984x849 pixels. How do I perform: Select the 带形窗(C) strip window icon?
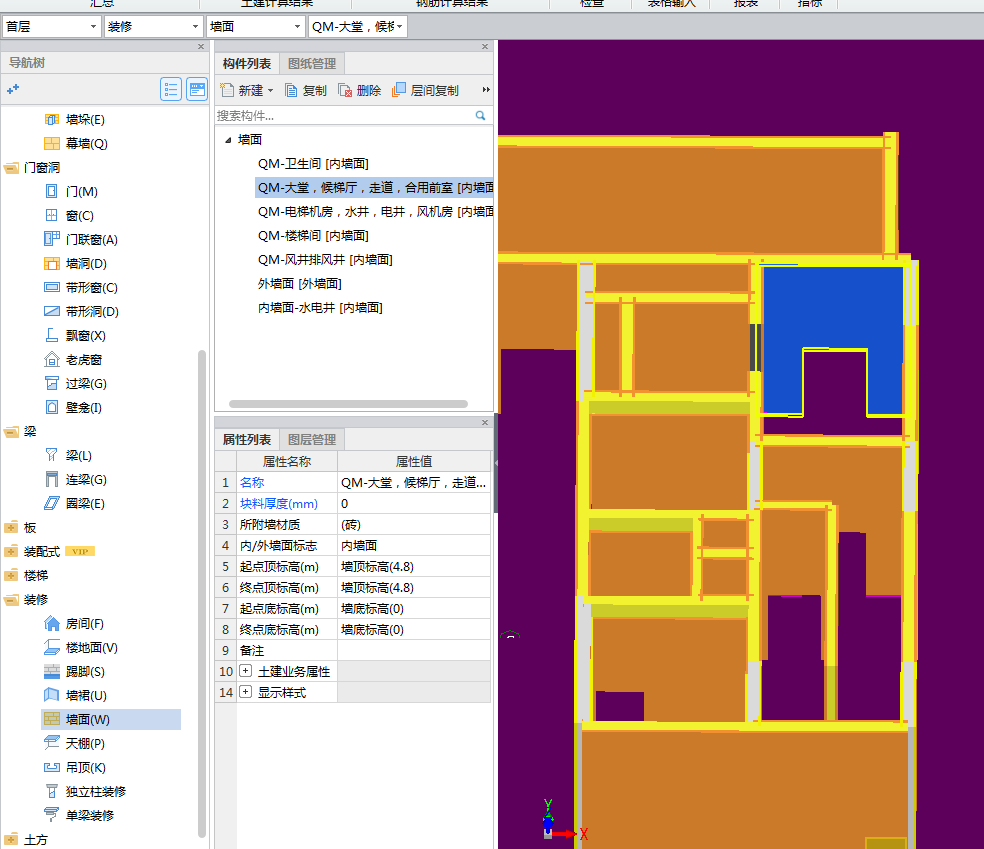(51, 287)
